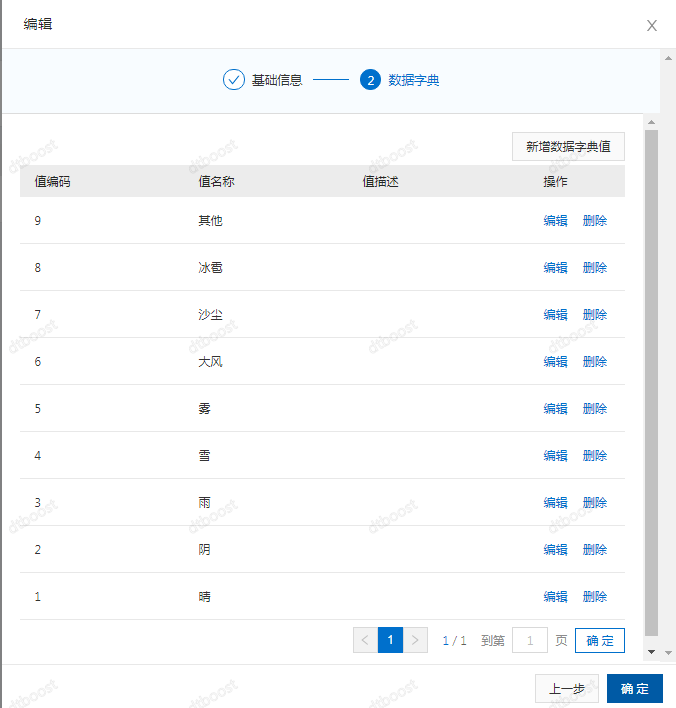The width and height of the screenshot is (676, 708).
Task: Edit the 冰雹 dictionary value
Action: coord(555,268)
